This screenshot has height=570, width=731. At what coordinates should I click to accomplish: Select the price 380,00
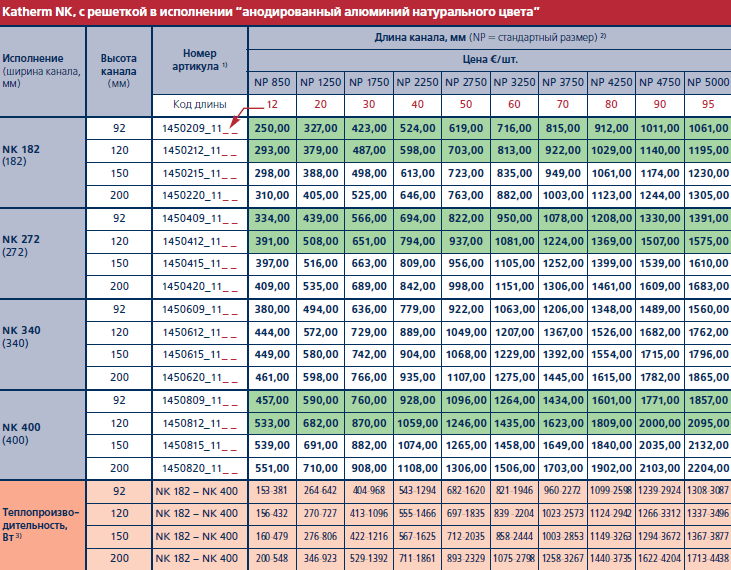(x=272, y=309)
